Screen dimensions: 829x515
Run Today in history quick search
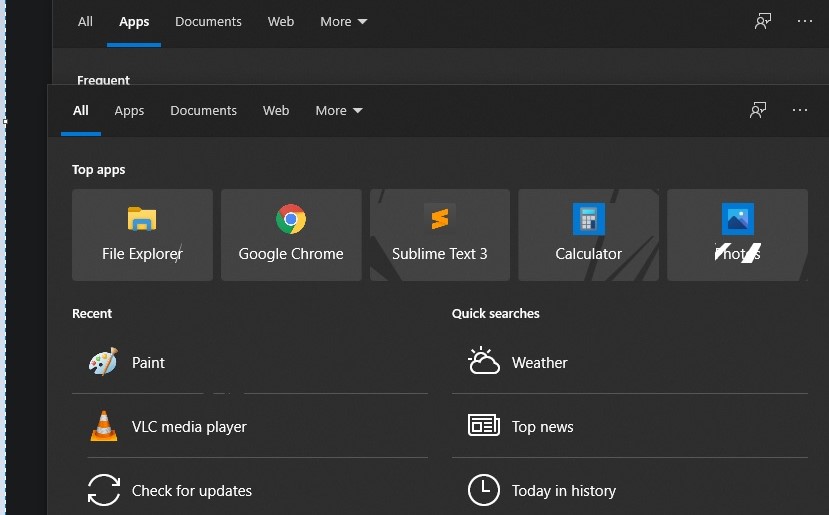pos(630,490)
